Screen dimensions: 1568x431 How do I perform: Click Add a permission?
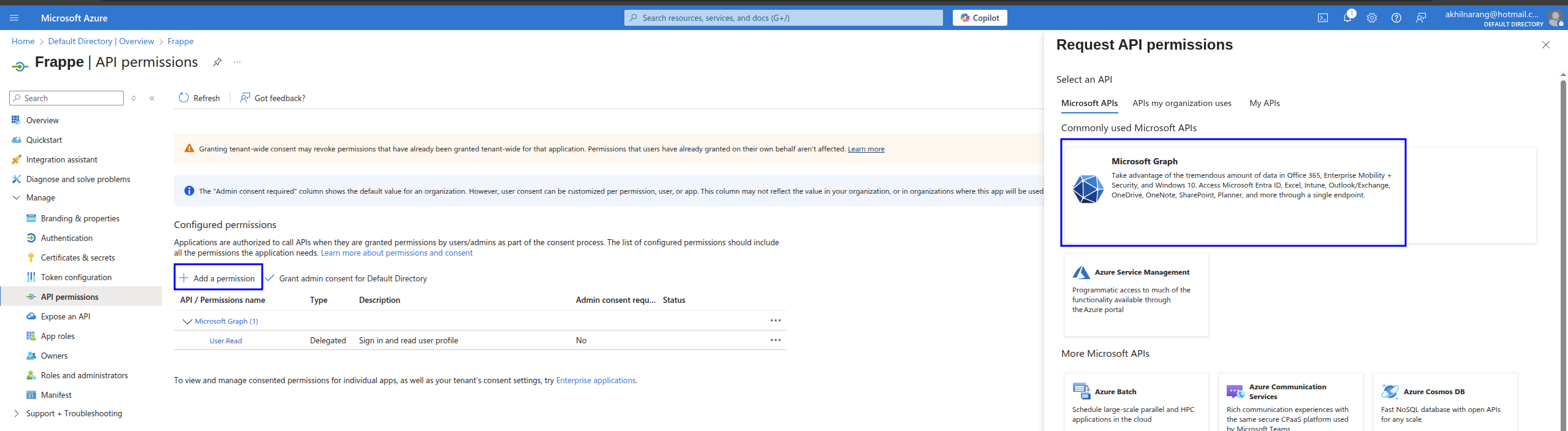[218, 278]
